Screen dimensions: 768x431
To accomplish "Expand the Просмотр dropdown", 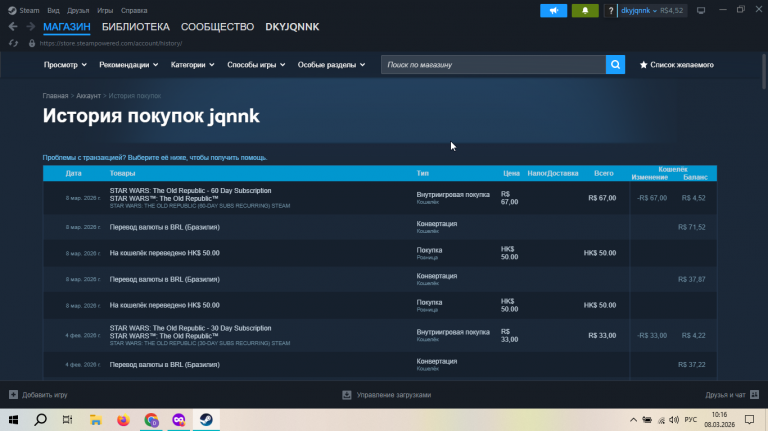I will pos(65,65).
